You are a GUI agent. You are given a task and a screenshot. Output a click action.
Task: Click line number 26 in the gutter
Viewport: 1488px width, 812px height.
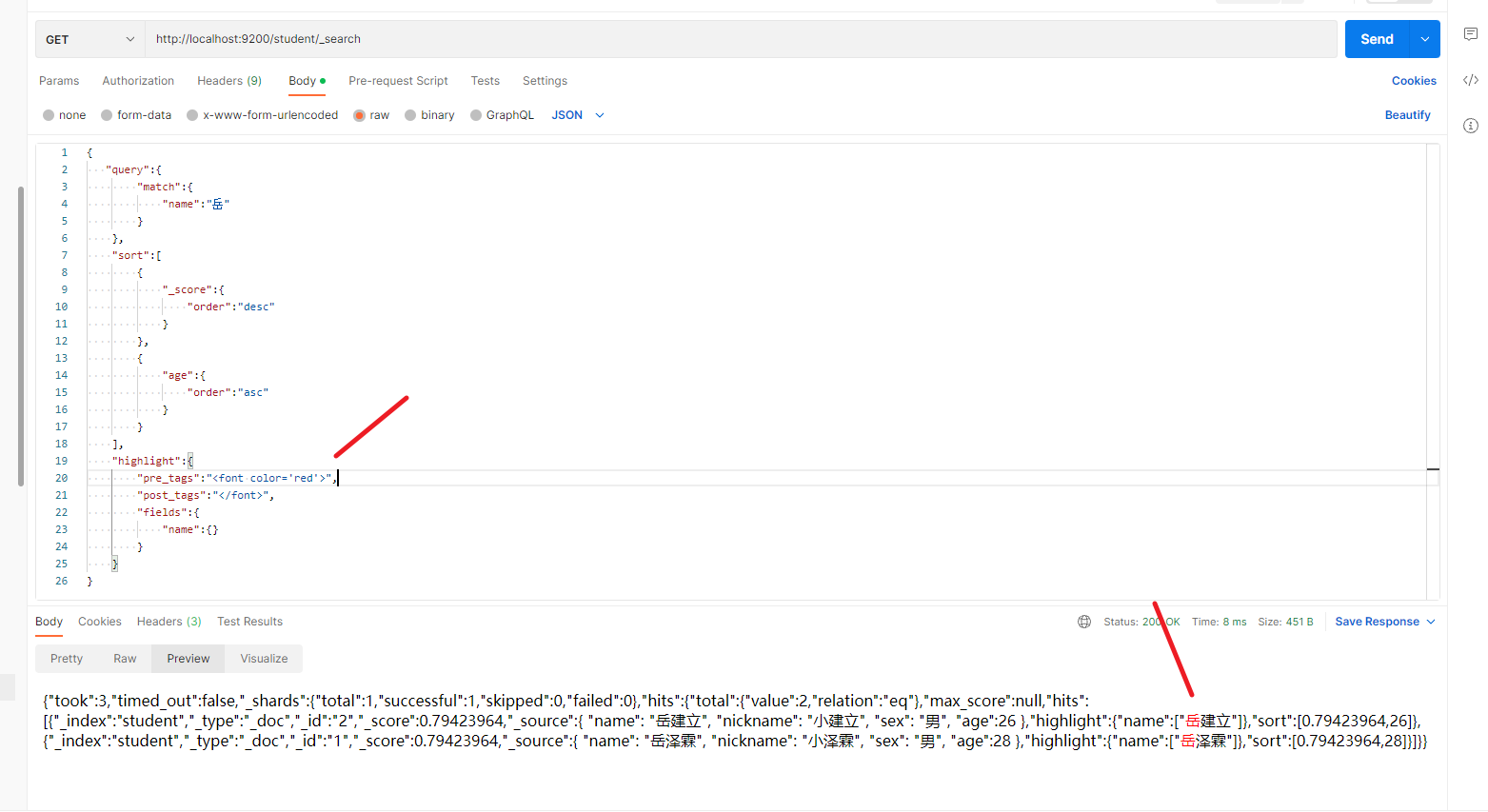[x=61, y=581]
